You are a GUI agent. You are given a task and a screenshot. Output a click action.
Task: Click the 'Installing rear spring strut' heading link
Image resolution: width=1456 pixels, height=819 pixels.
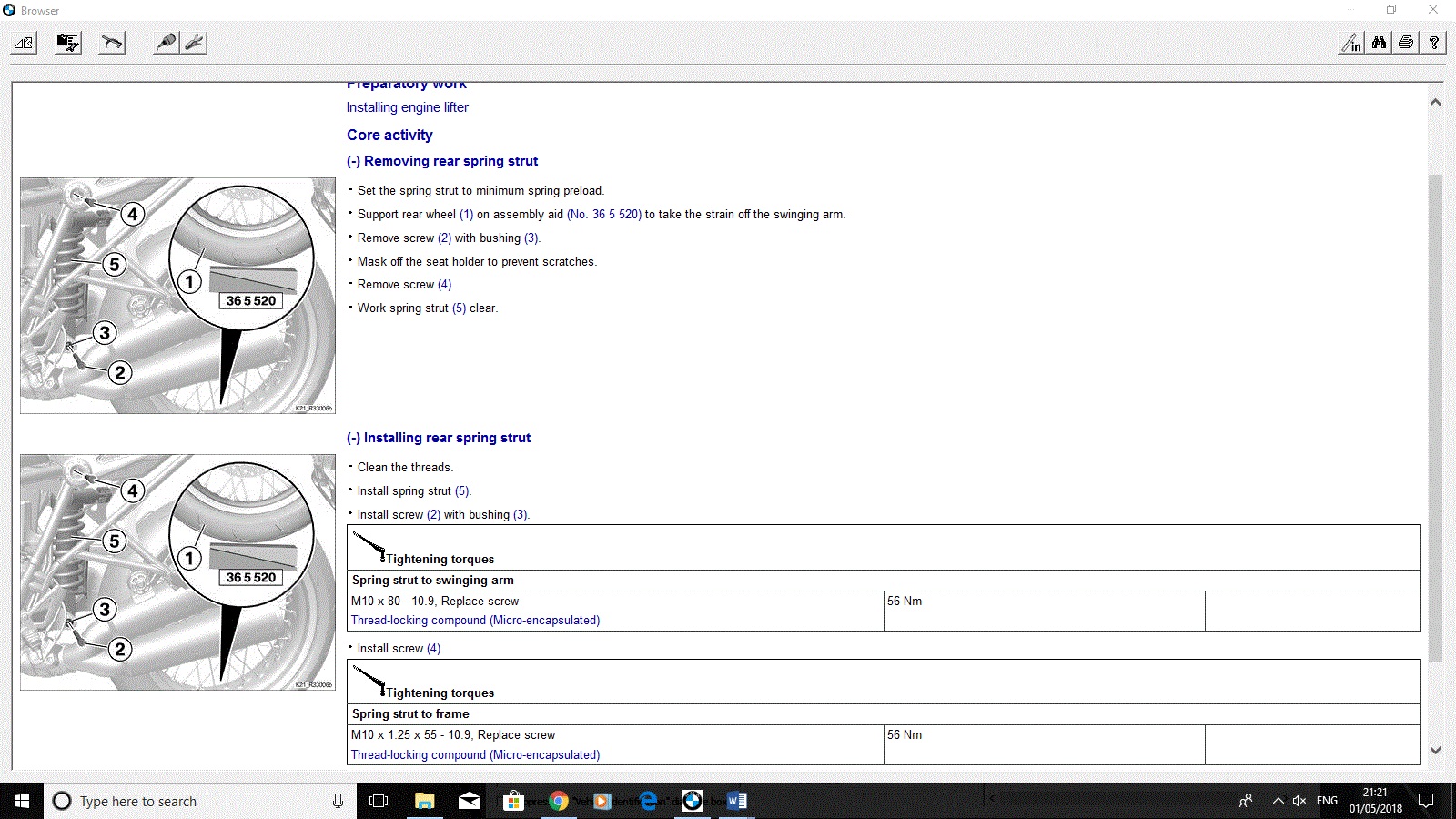tap(439, 438)
